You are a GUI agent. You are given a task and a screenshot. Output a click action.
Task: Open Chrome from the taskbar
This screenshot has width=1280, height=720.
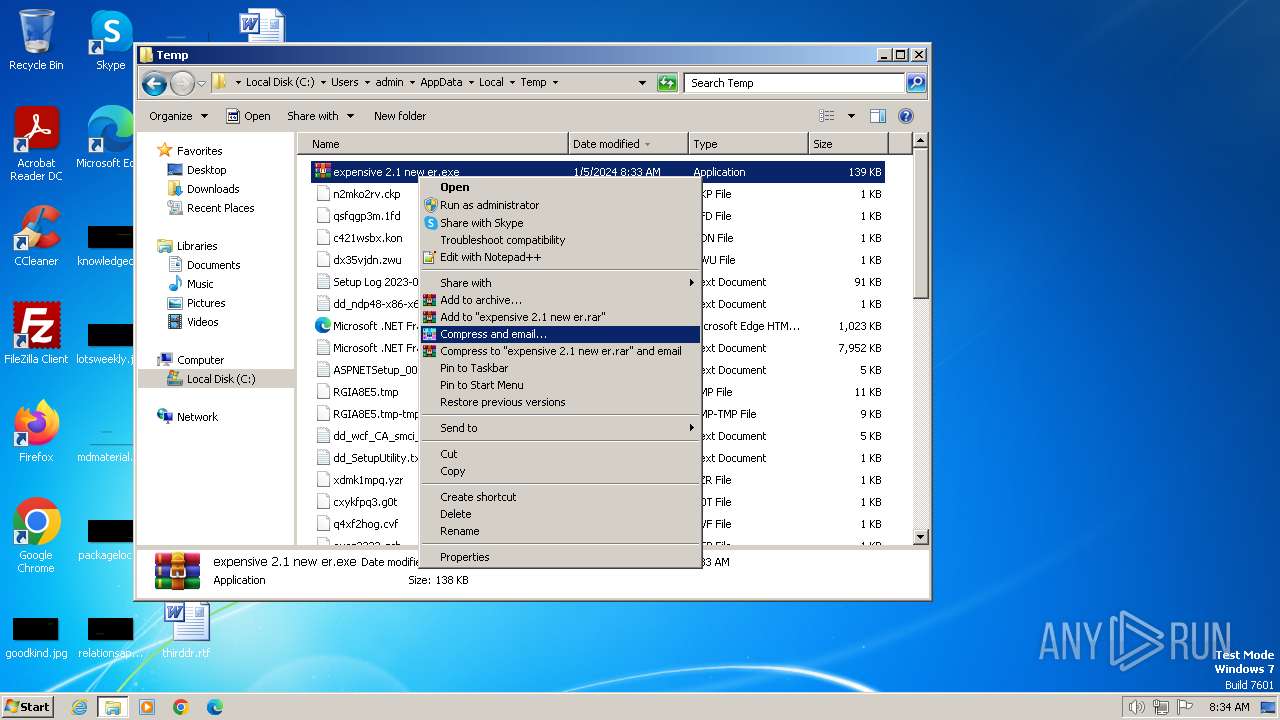181,707
